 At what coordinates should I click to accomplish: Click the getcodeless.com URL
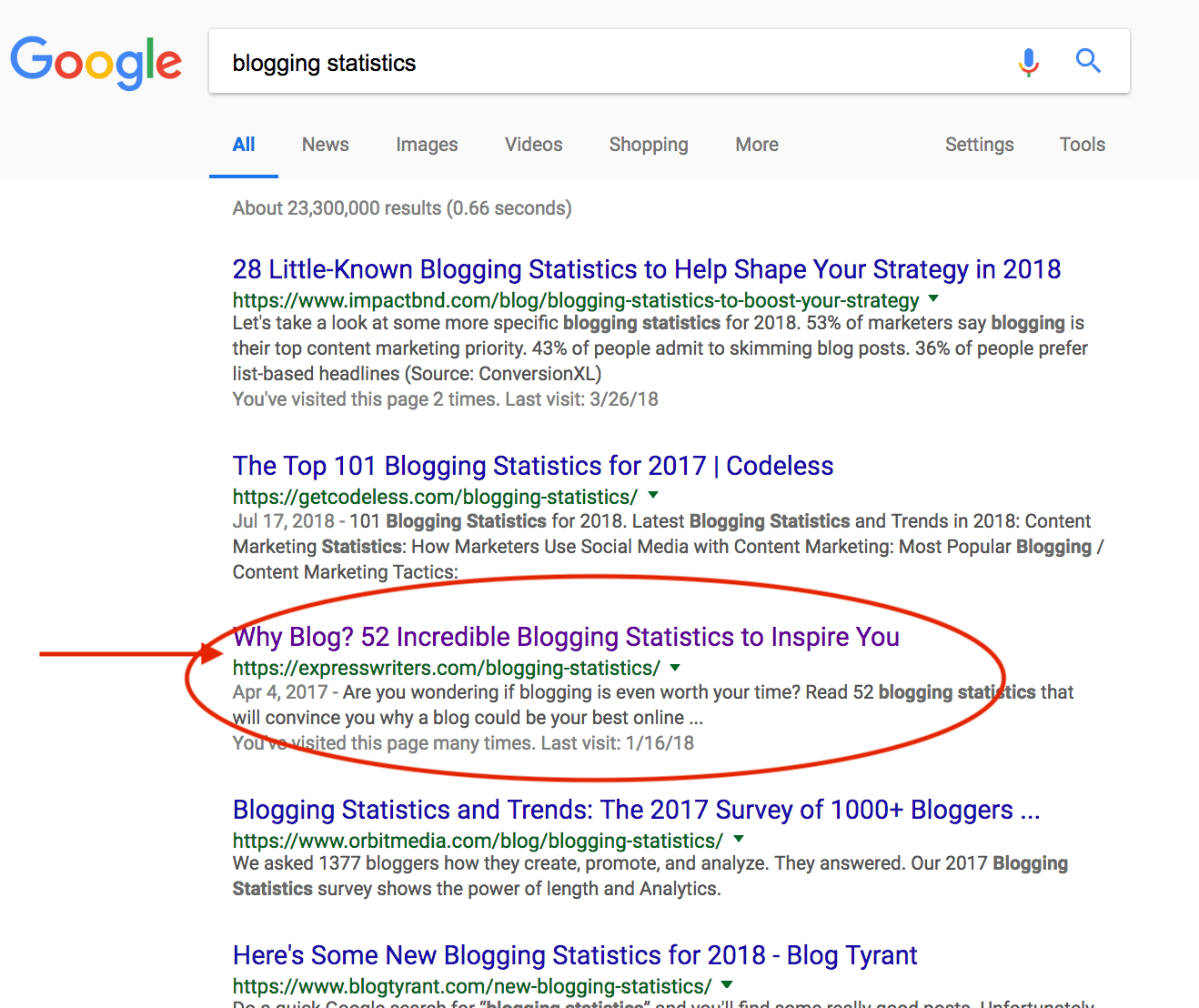[x=435, y=497]
